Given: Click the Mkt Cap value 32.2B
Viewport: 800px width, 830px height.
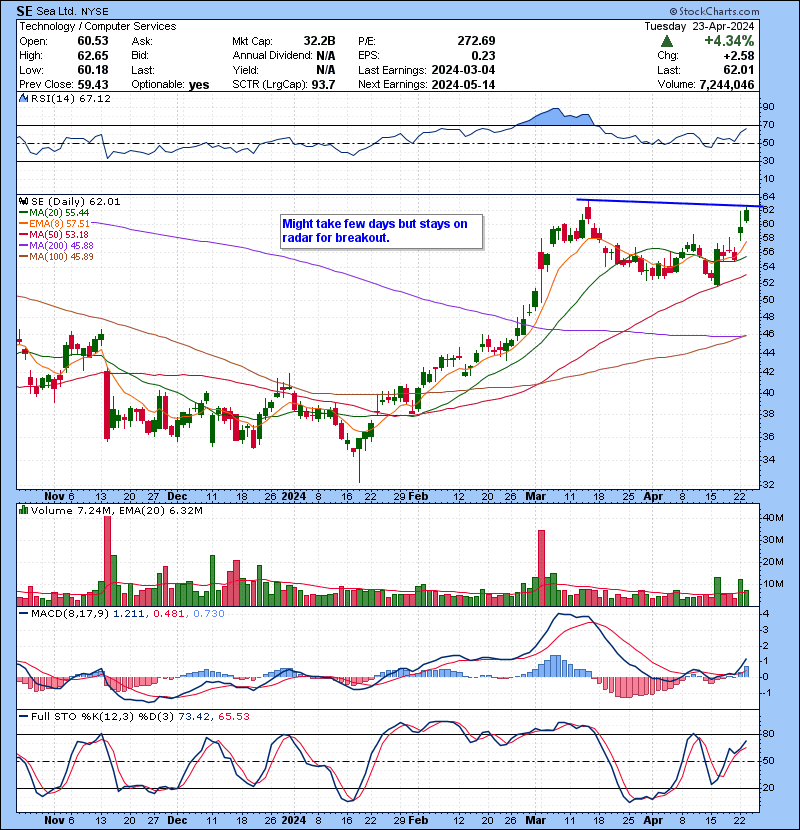Looking at the screenshot, I should tap(319, 41).
